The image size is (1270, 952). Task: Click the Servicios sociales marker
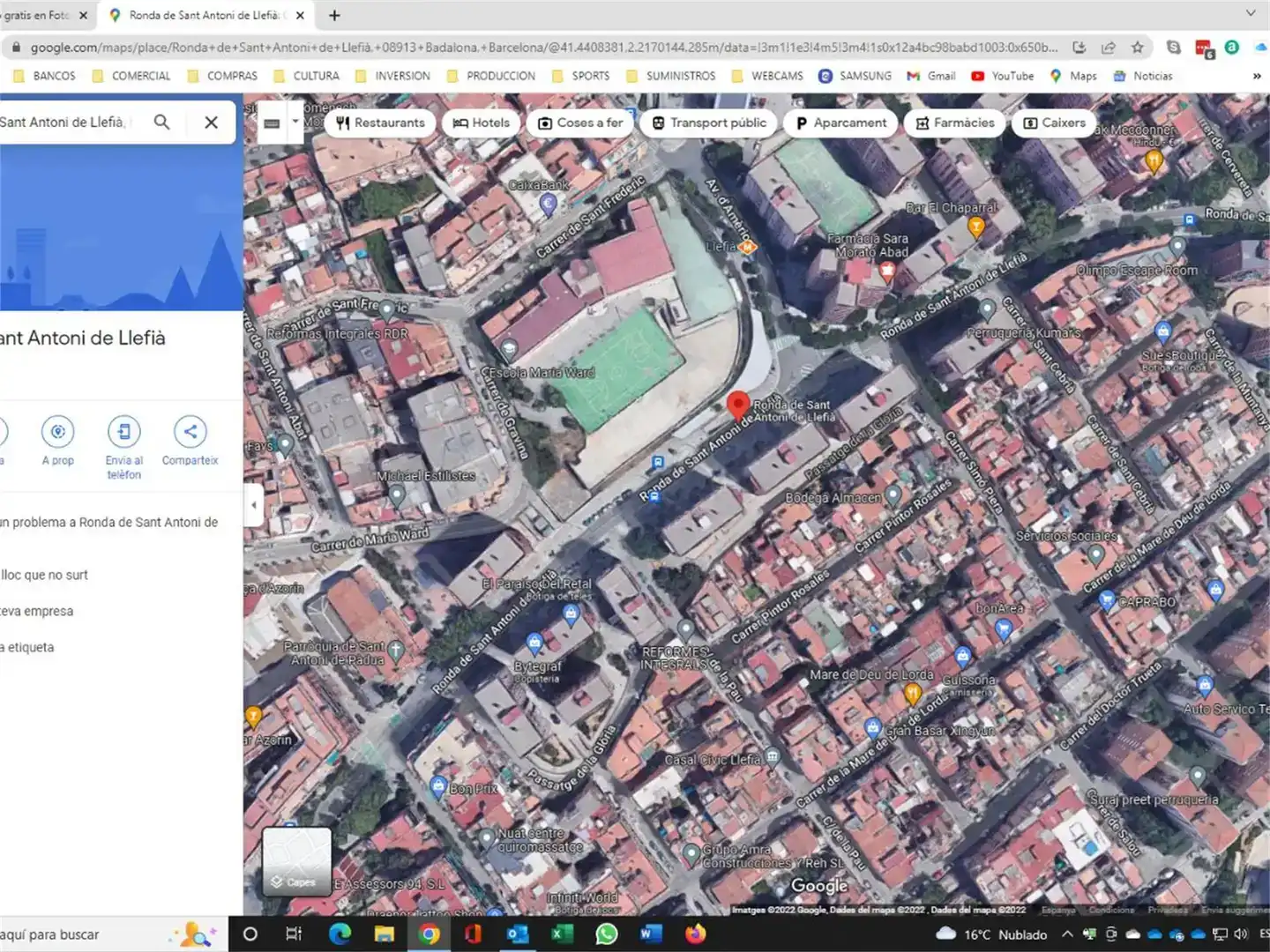(1094, 555)
